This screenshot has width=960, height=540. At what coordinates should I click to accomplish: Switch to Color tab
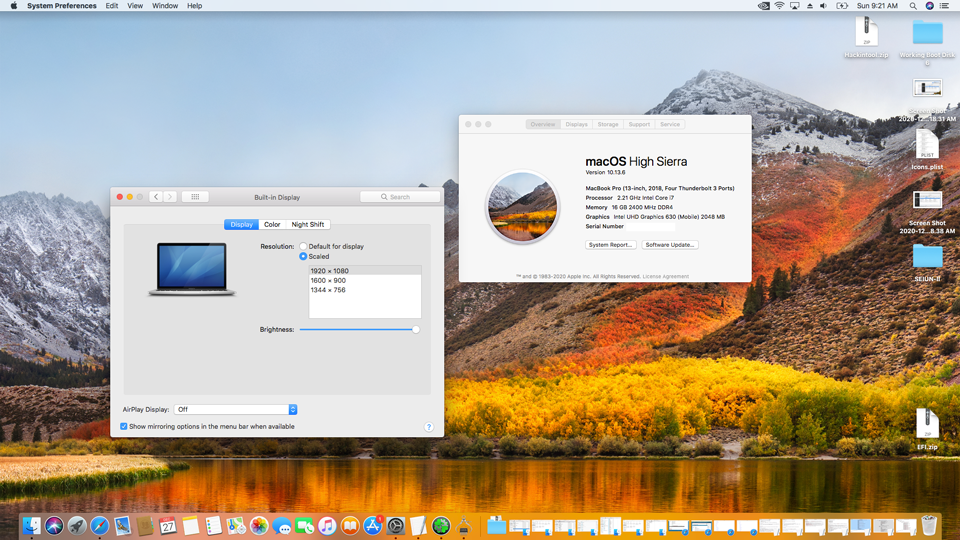tap(272, 225)
